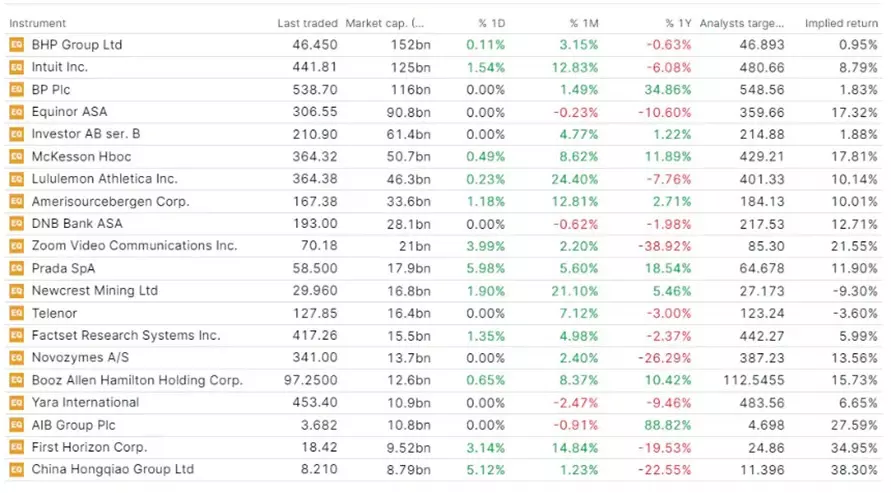
Task: Sort table by Last traded column
Action: [307, 23]
